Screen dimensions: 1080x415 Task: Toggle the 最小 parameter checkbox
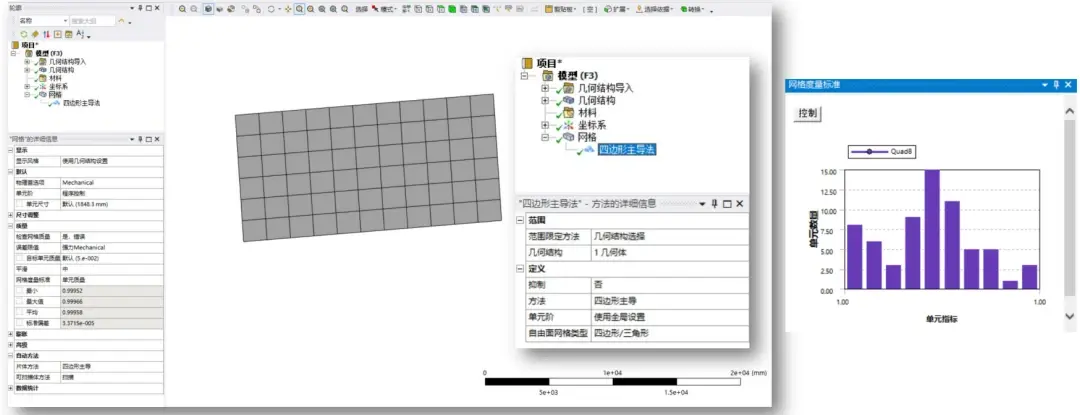21,290
